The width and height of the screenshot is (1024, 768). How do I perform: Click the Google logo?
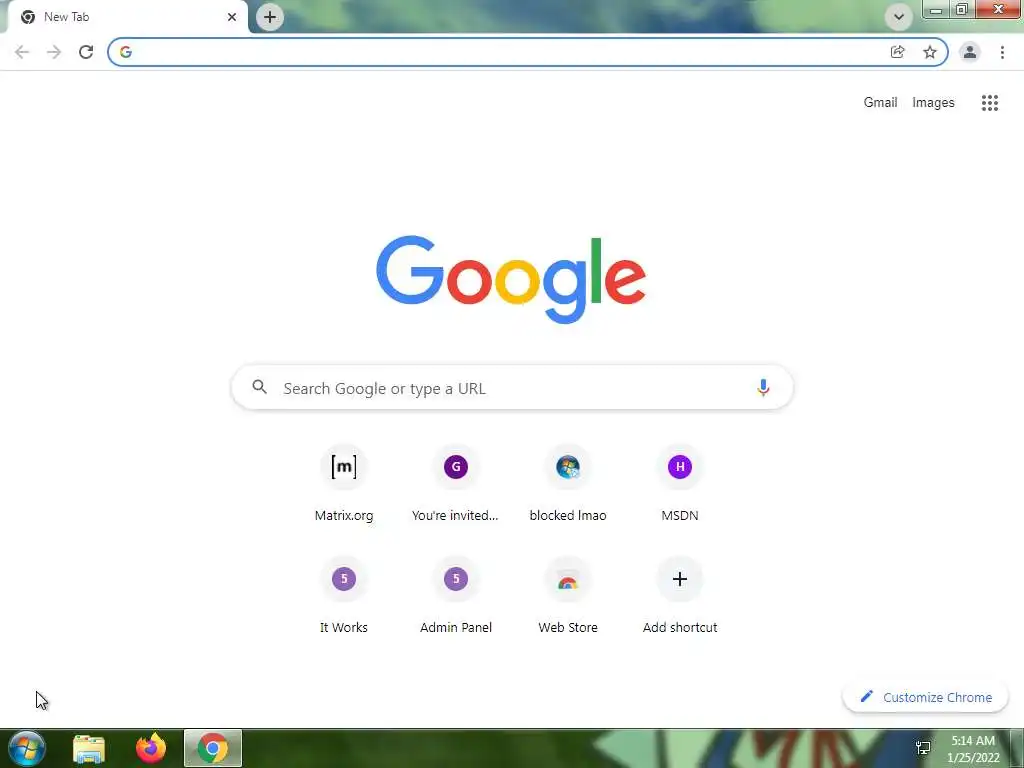(511, 279)
